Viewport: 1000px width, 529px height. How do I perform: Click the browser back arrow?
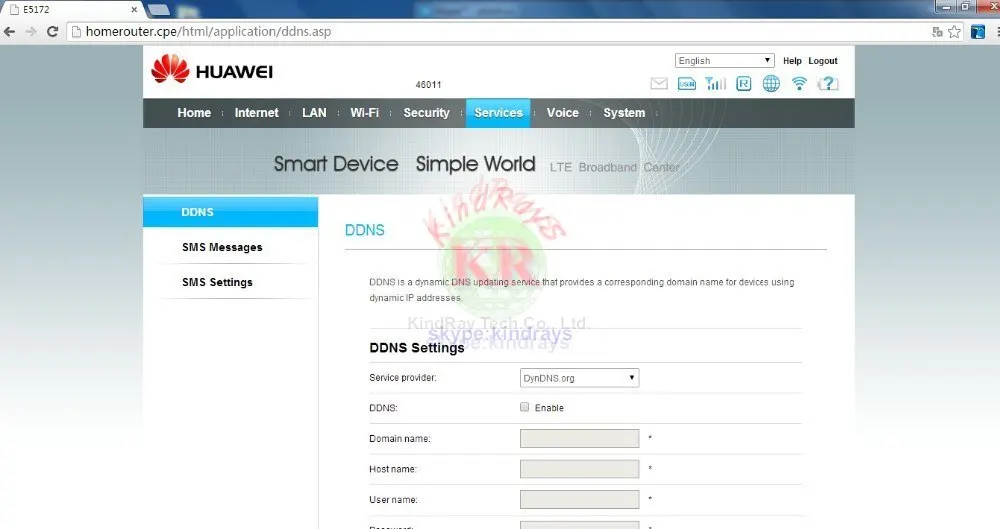pyautogui.click(x=10, y=31)
